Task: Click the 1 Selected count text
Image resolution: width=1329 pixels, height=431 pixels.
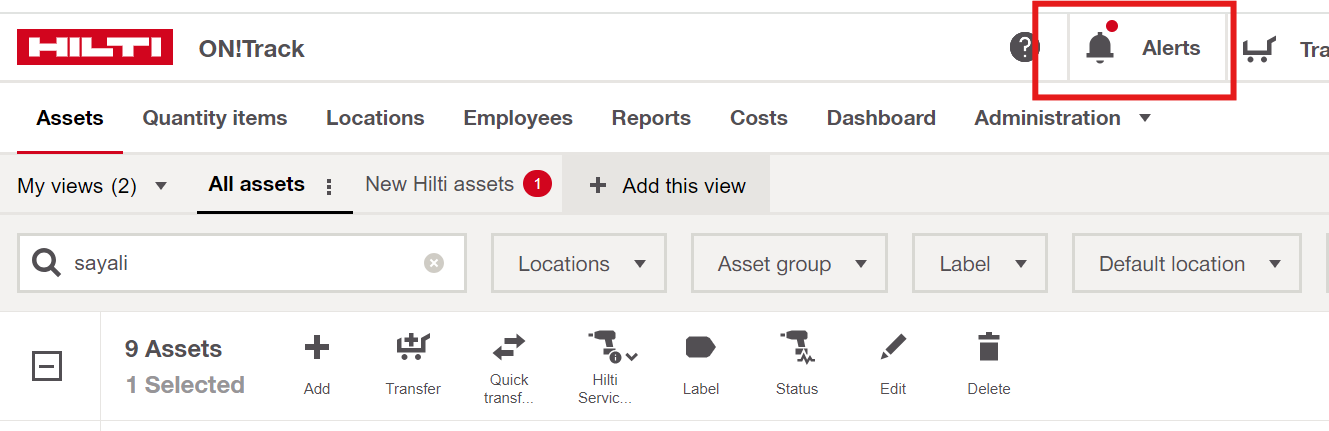Action: [x=185, y=385]
